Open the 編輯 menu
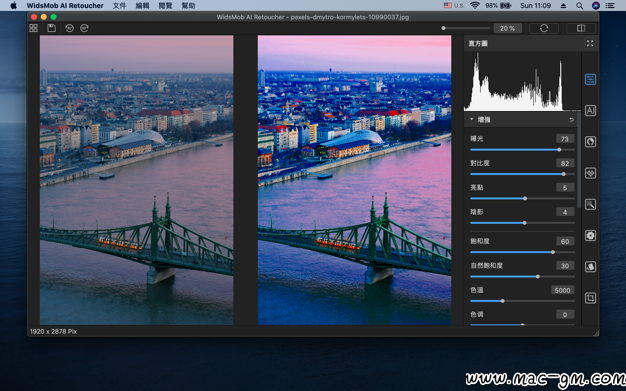The width and height of the screenshot is (626, 391). [142, 6]
